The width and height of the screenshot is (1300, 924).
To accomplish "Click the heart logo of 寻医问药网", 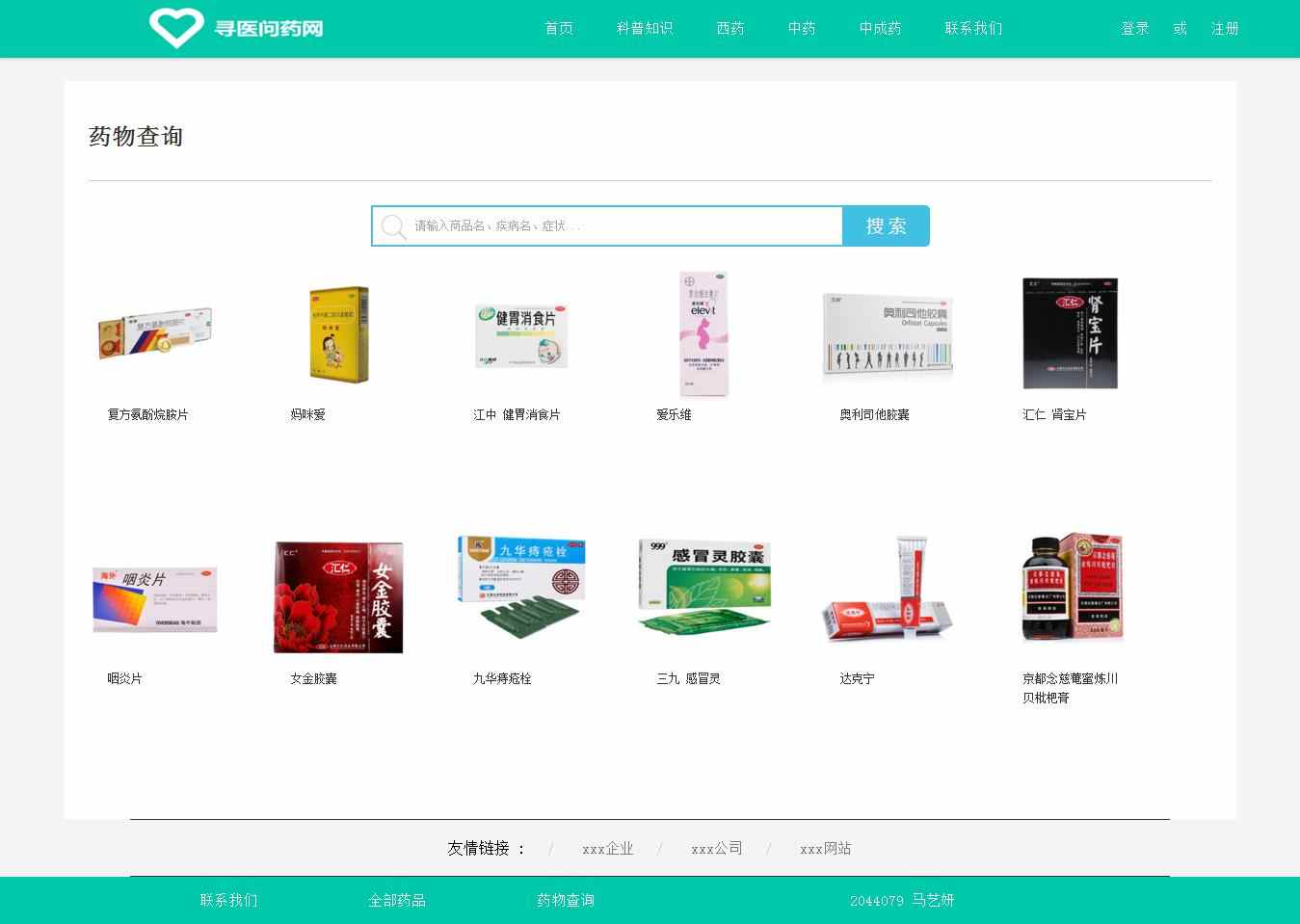I will (x=176, y=28).
